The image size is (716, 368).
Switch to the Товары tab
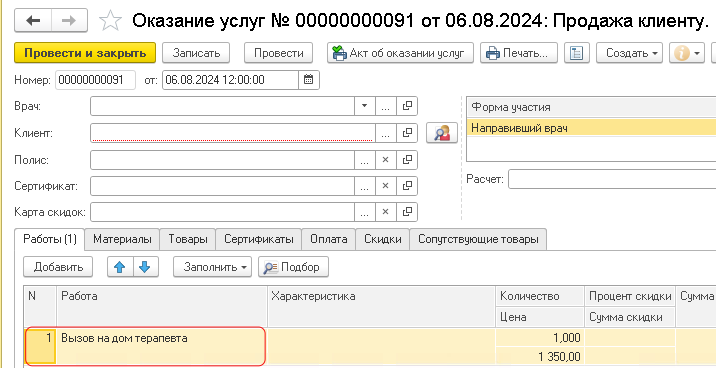[x=188, y=239]
